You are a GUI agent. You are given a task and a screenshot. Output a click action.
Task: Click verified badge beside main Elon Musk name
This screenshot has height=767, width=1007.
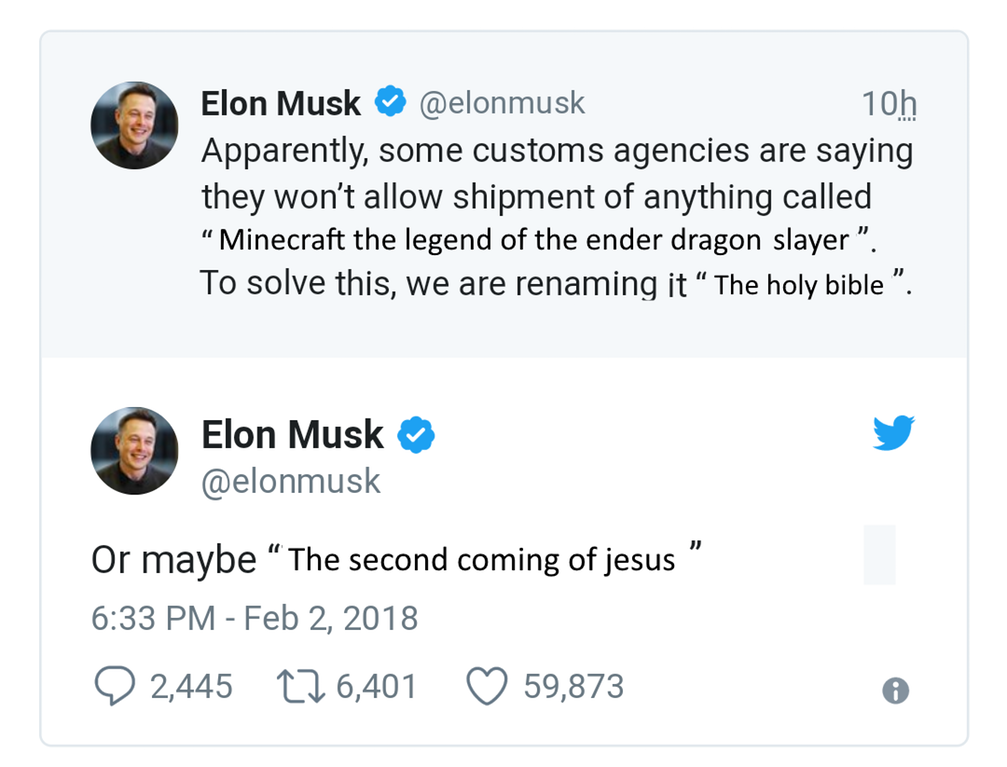(416, 435)
